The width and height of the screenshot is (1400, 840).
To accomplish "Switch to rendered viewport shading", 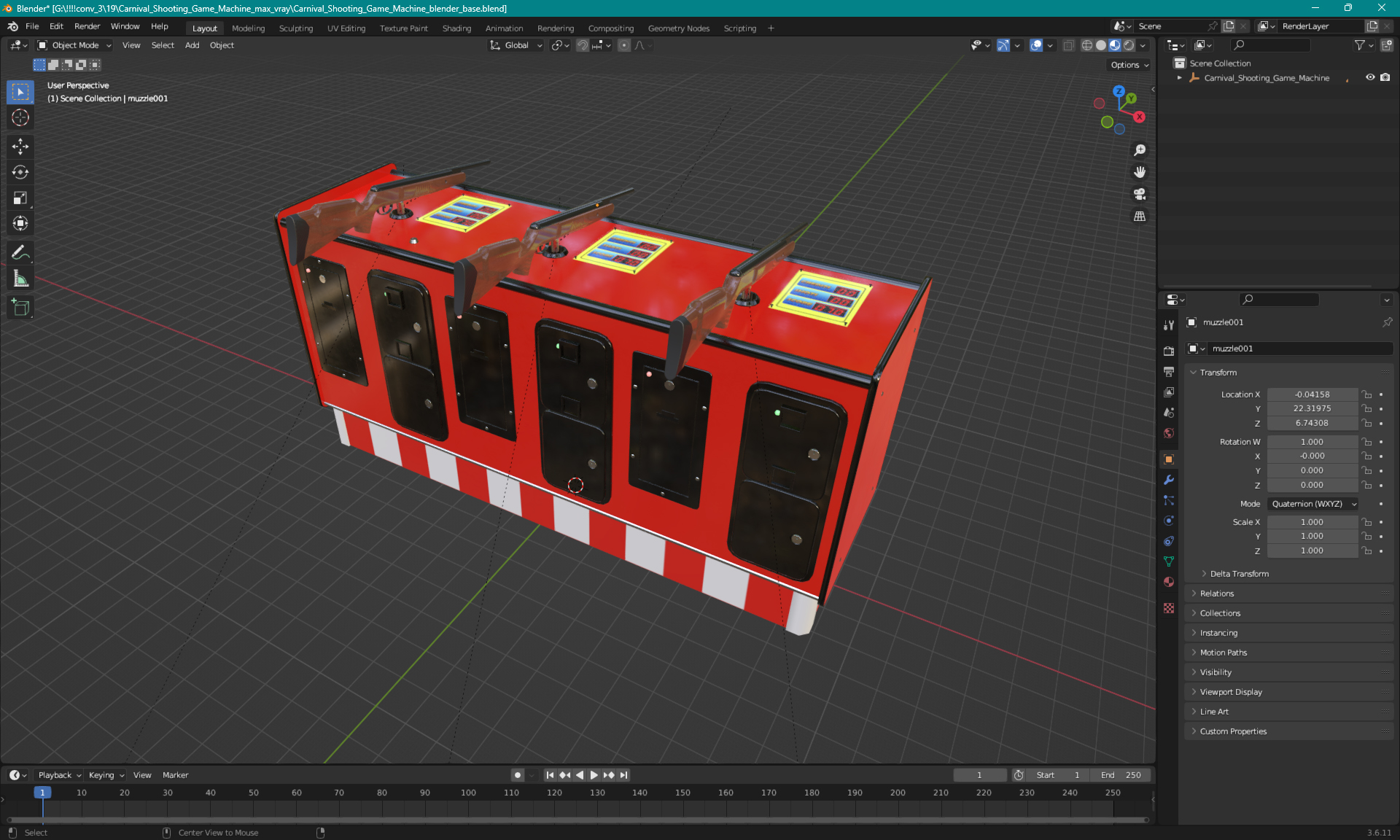I will tap(1129, 45).
